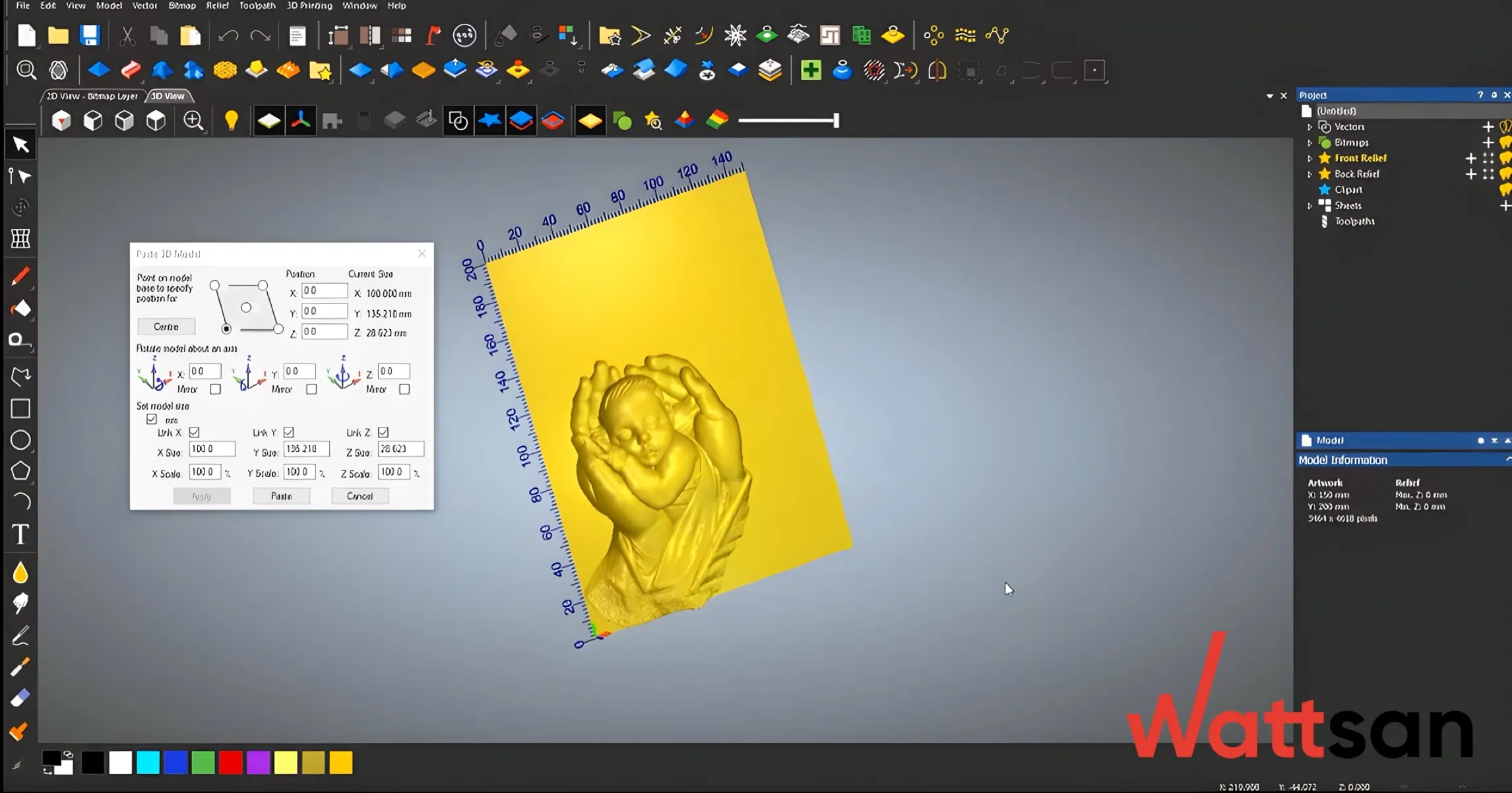Choose the Circle drawing tool

point(20,440)
